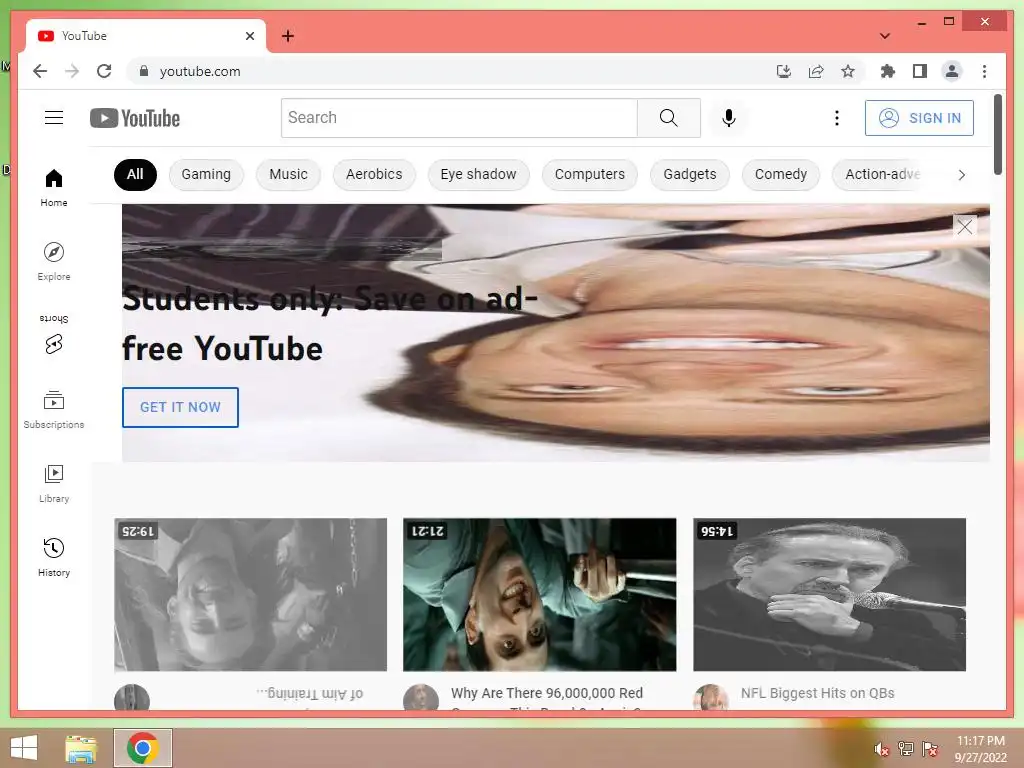
Task: Select the All category chip
Action: tap(135, 174)
